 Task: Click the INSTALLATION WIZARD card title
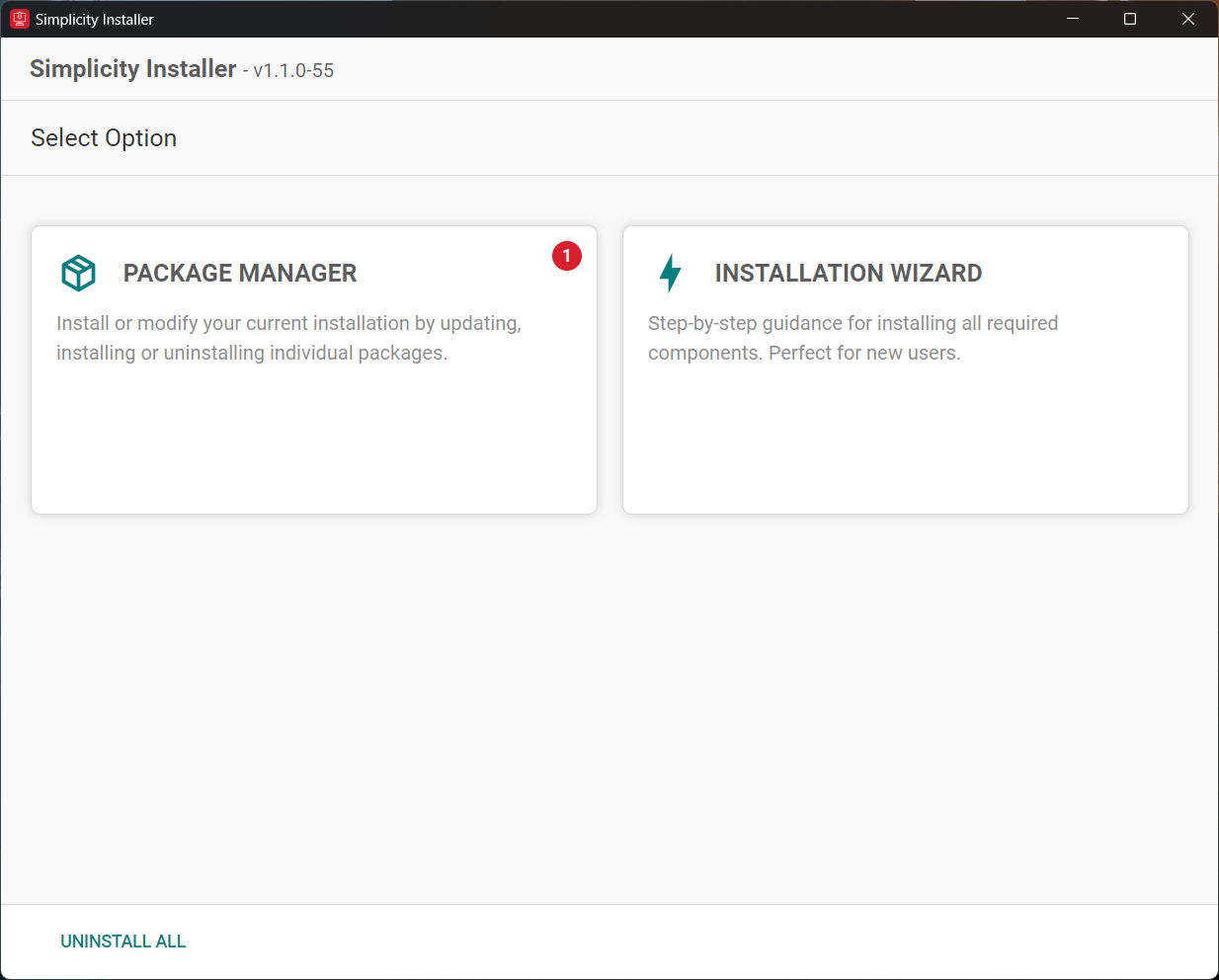(848, 273)
